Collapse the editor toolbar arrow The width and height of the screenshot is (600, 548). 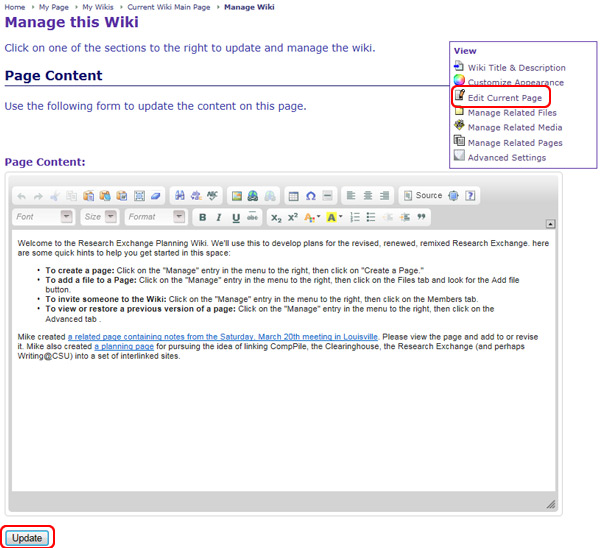point(550,224)
